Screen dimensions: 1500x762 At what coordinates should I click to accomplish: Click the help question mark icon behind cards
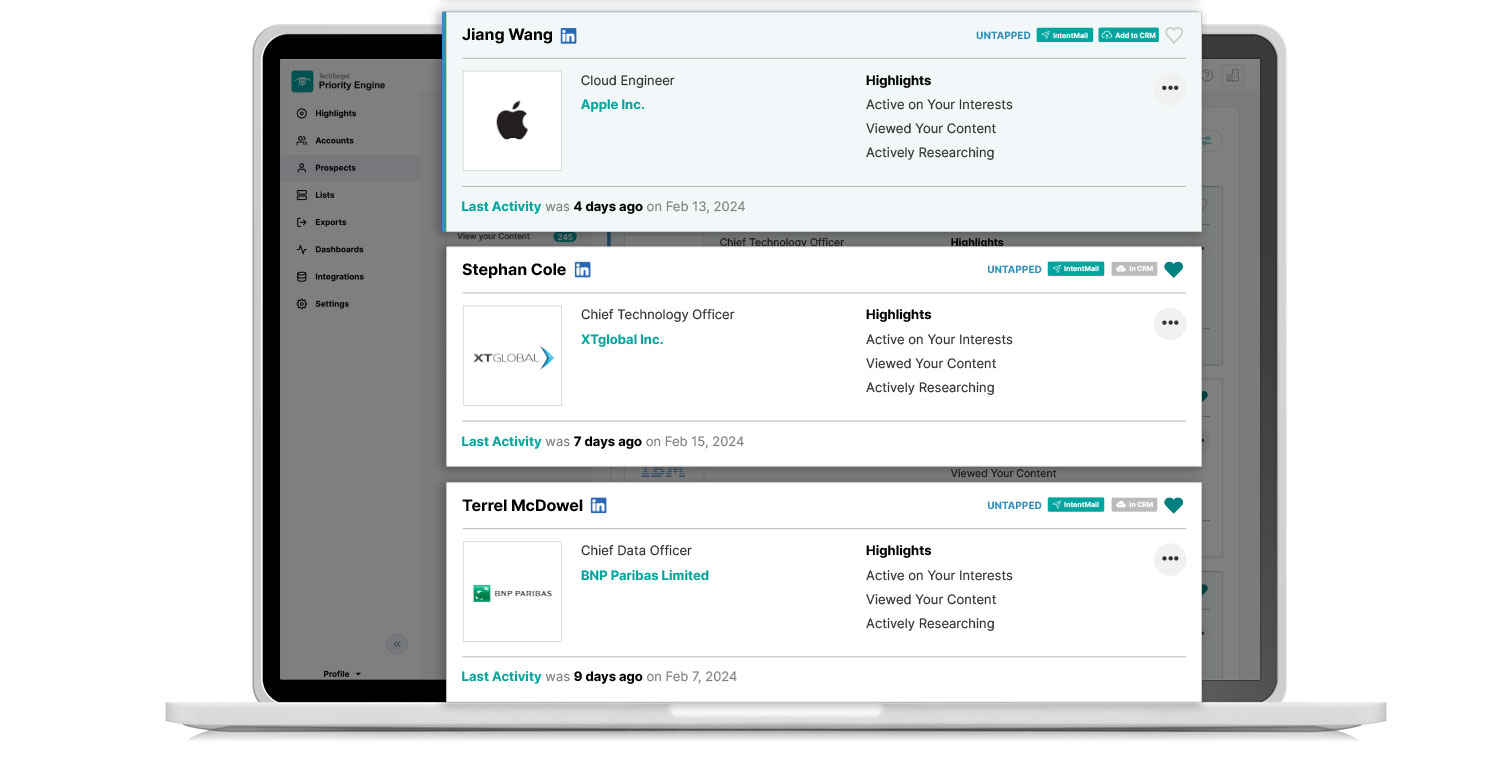[1207, 75]
